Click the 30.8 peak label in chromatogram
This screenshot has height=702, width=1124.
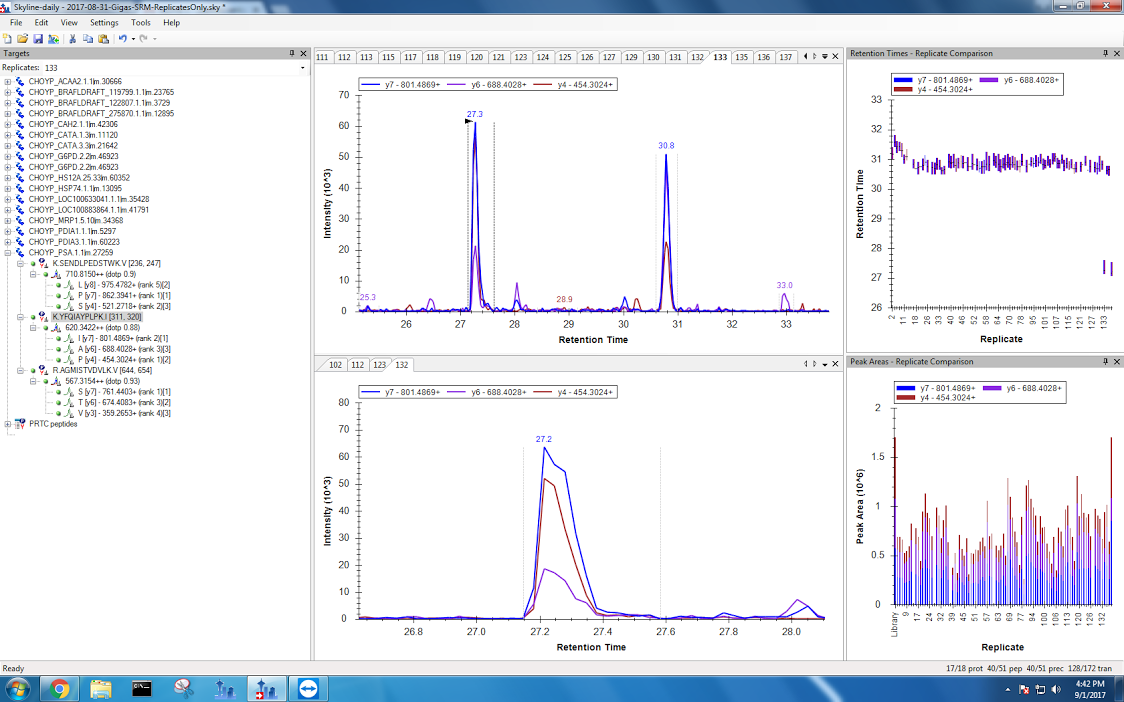[666, 146]
